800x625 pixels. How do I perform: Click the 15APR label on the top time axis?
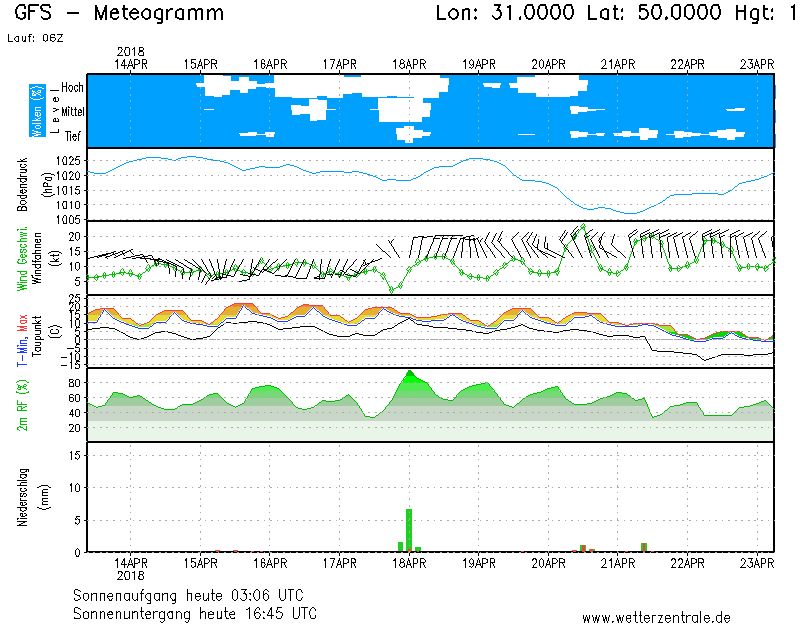pyautogui.click(x=201, y=64)
